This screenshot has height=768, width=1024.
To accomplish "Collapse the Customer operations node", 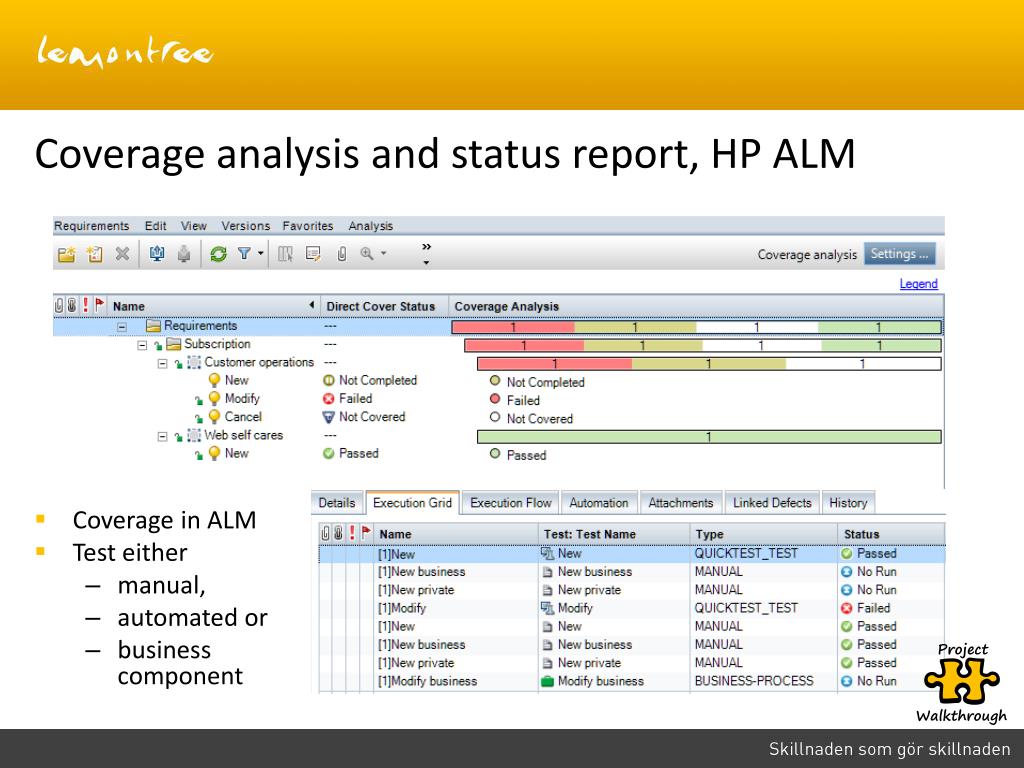I will [162, 363].
